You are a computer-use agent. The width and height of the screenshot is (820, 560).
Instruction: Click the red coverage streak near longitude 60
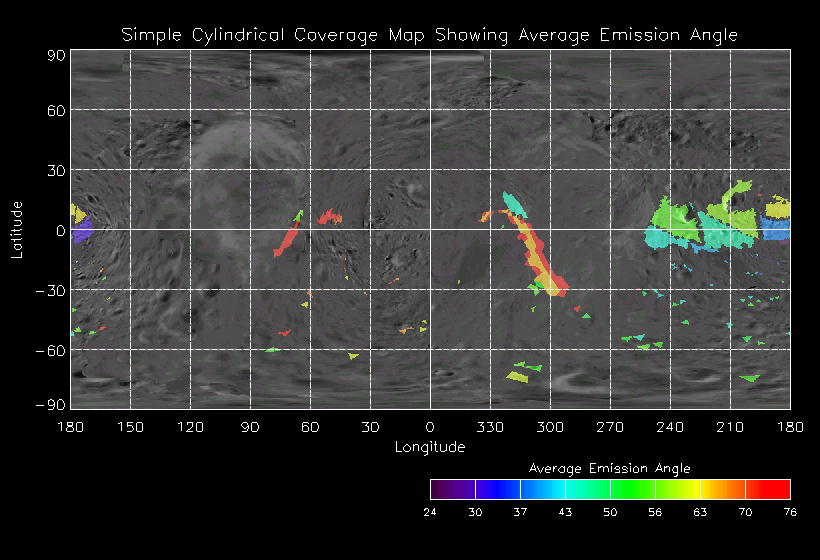[x=287, y=238]
